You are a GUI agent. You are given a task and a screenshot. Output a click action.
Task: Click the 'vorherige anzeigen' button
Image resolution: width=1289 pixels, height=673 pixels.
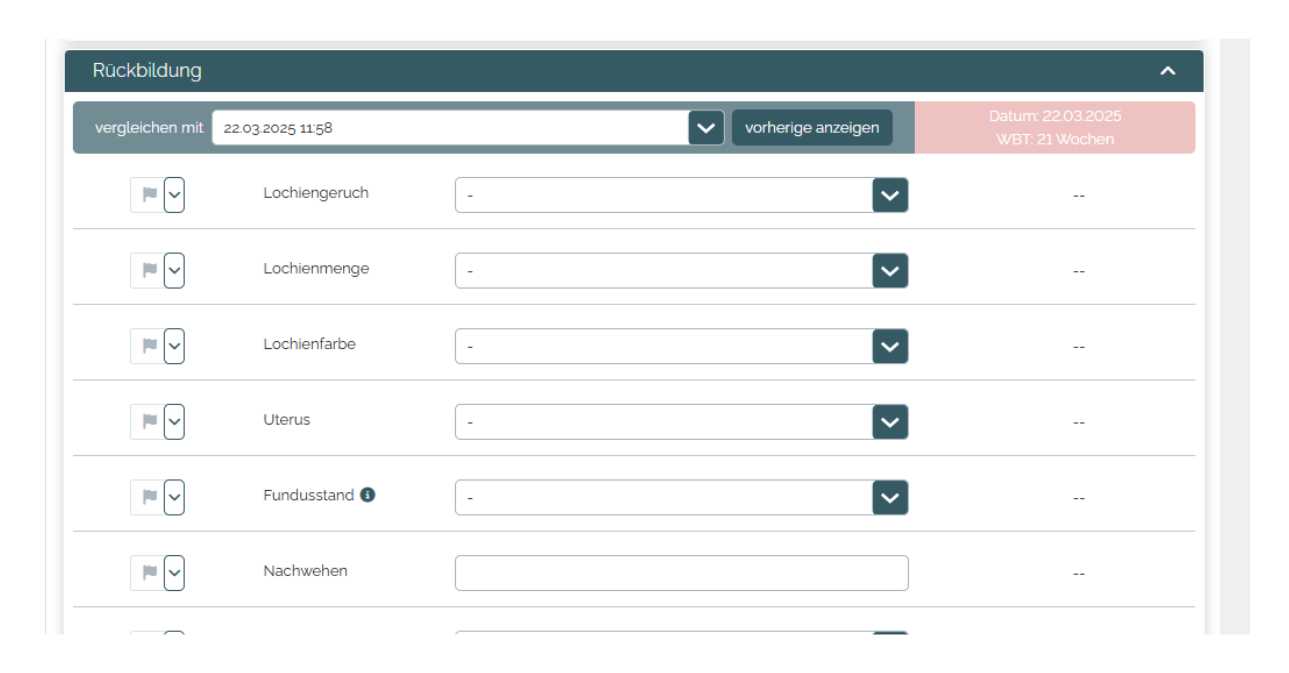coord(812,128)
